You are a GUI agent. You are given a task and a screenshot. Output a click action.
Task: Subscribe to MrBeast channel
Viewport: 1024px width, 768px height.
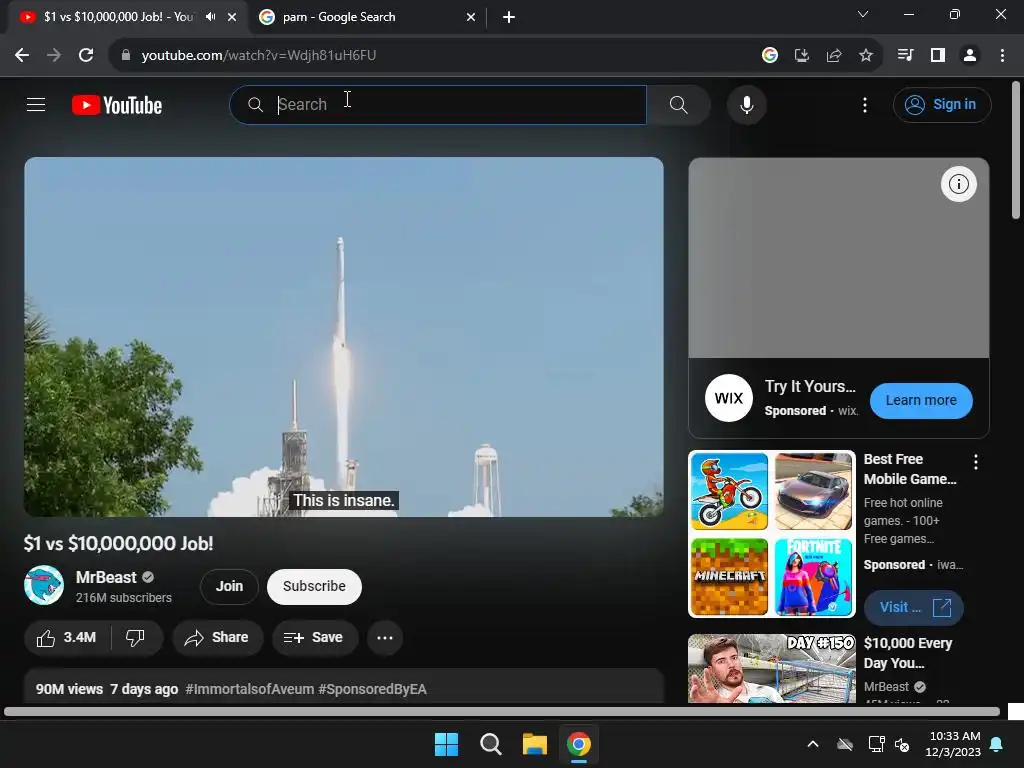[314, 586]
